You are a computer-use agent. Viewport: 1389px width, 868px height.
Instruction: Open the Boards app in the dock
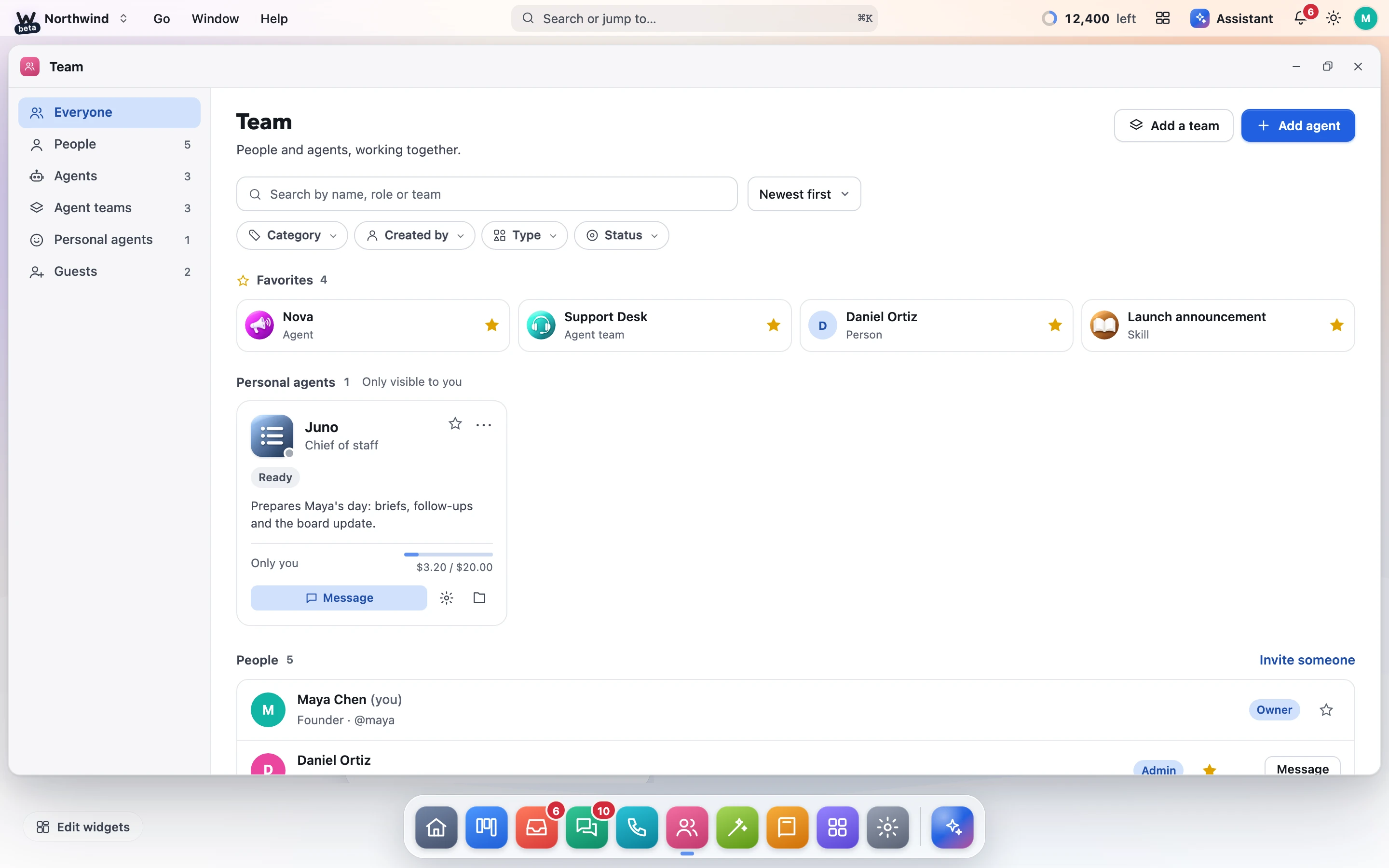point(486,827)
